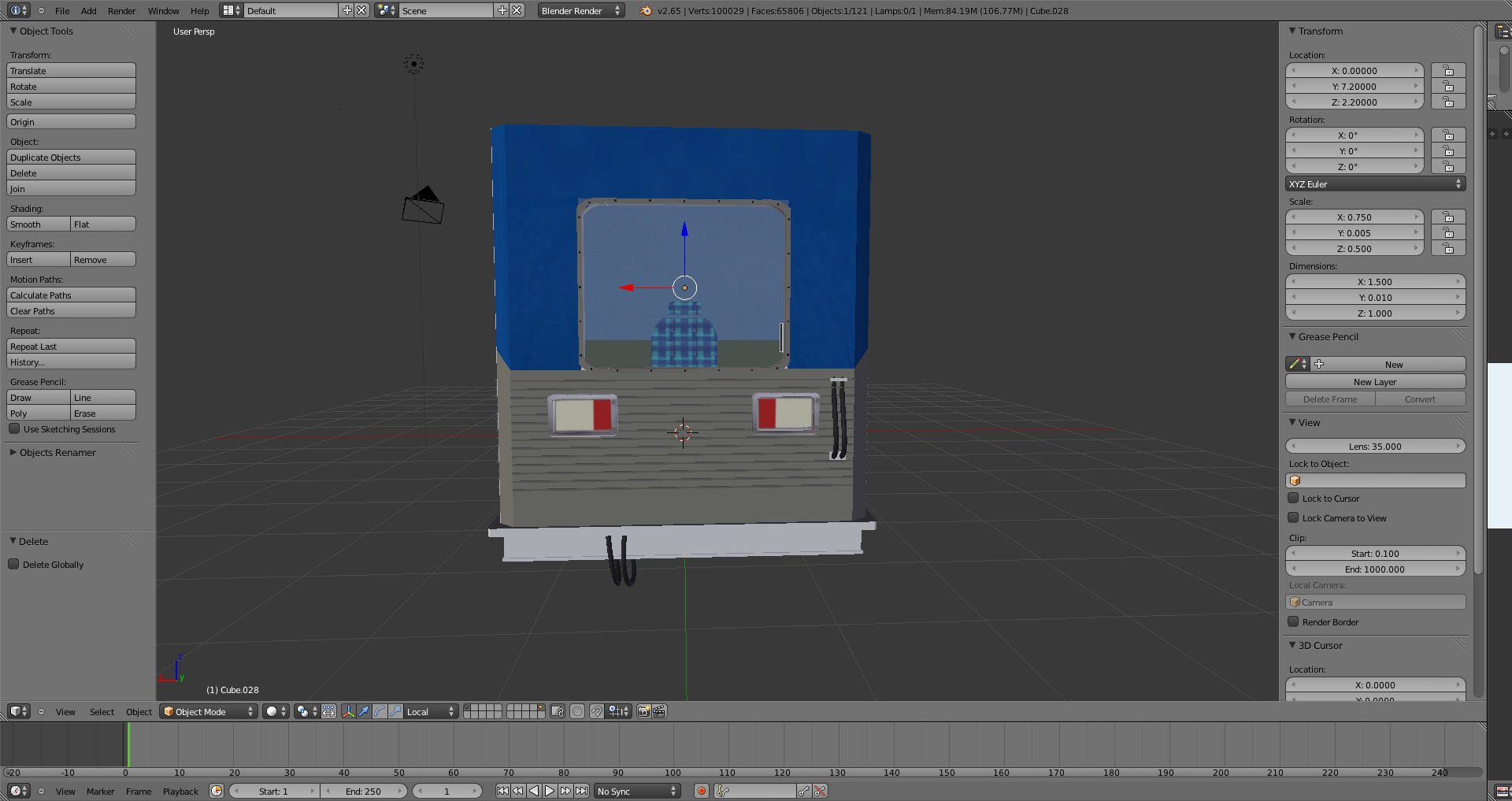1512x801 pixels.
Task: Enable Use Sketching Sessions checkbox
Action: 14,429
